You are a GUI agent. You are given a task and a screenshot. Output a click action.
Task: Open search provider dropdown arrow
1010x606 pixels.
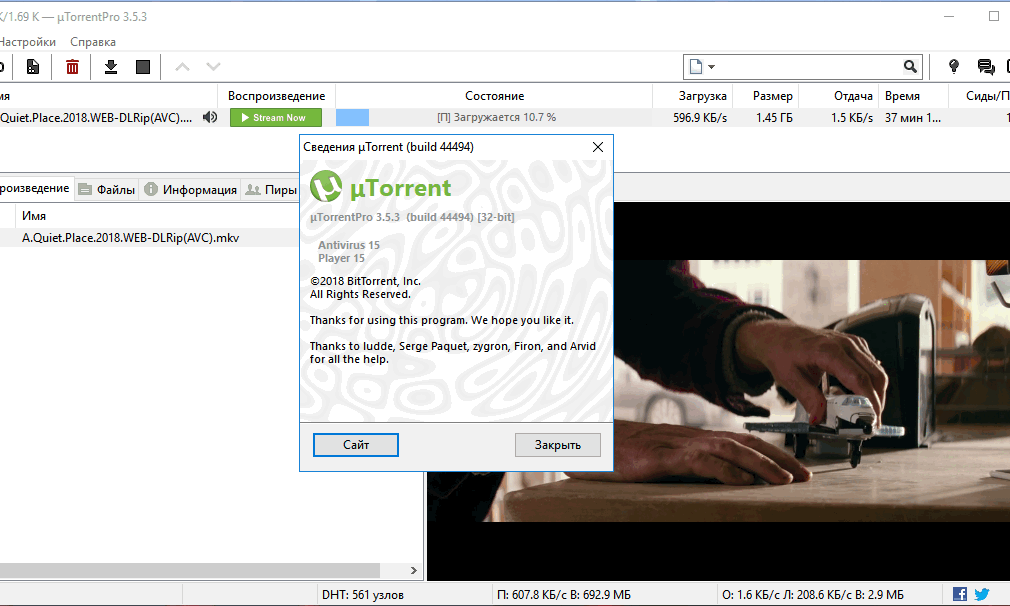(711, 66)
